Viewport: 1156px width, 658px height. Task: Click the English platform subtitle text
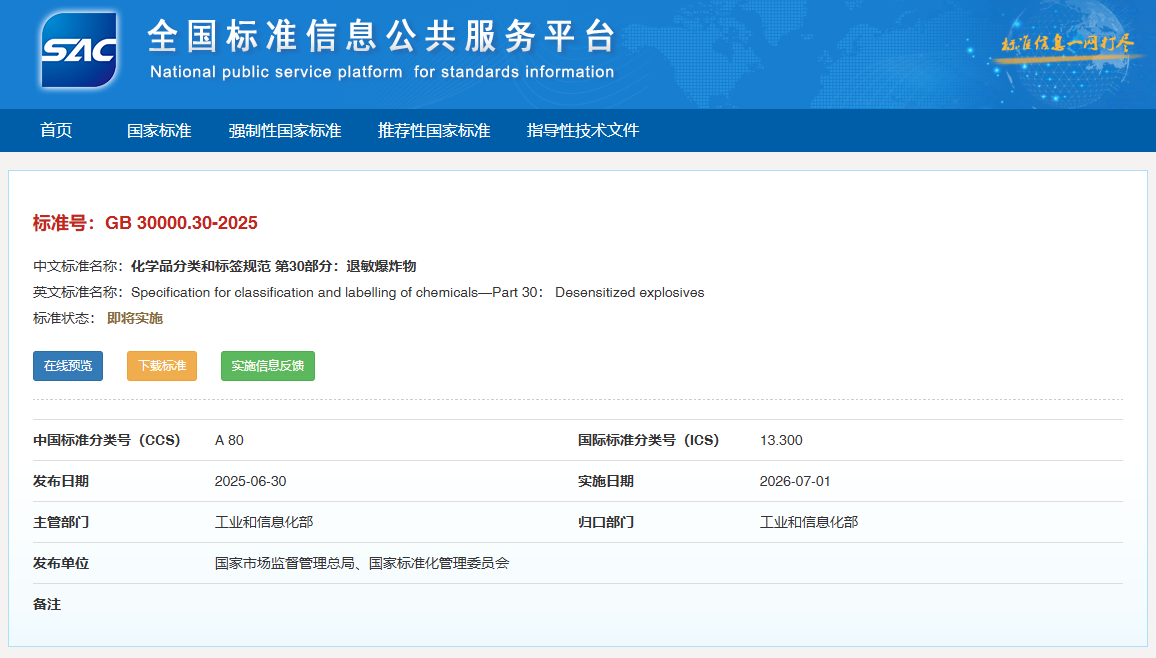coord(382,72)
